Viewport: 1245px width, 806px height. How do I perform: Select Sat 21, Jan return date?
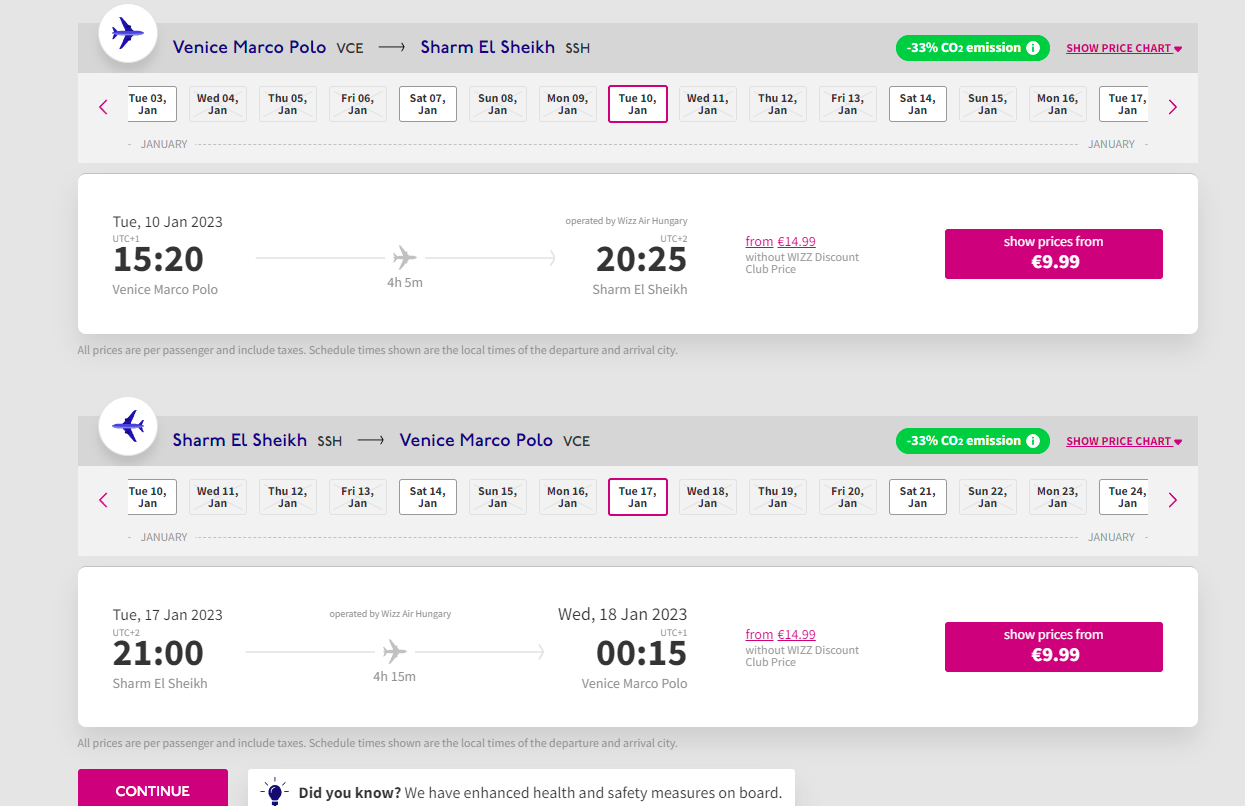918,497
